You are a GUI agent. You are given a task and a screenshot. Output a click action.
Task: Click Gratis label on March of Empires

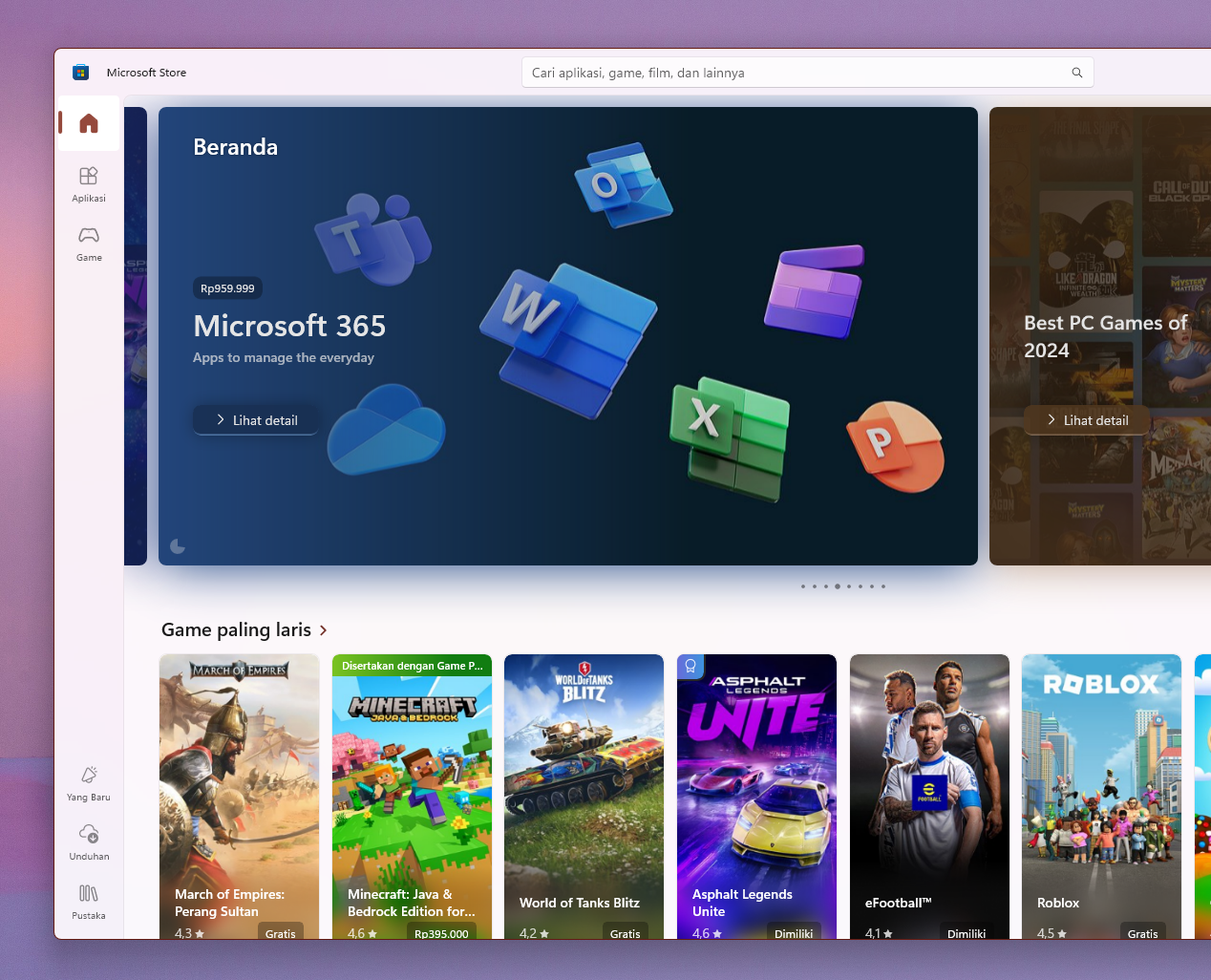tap(280, 933)
